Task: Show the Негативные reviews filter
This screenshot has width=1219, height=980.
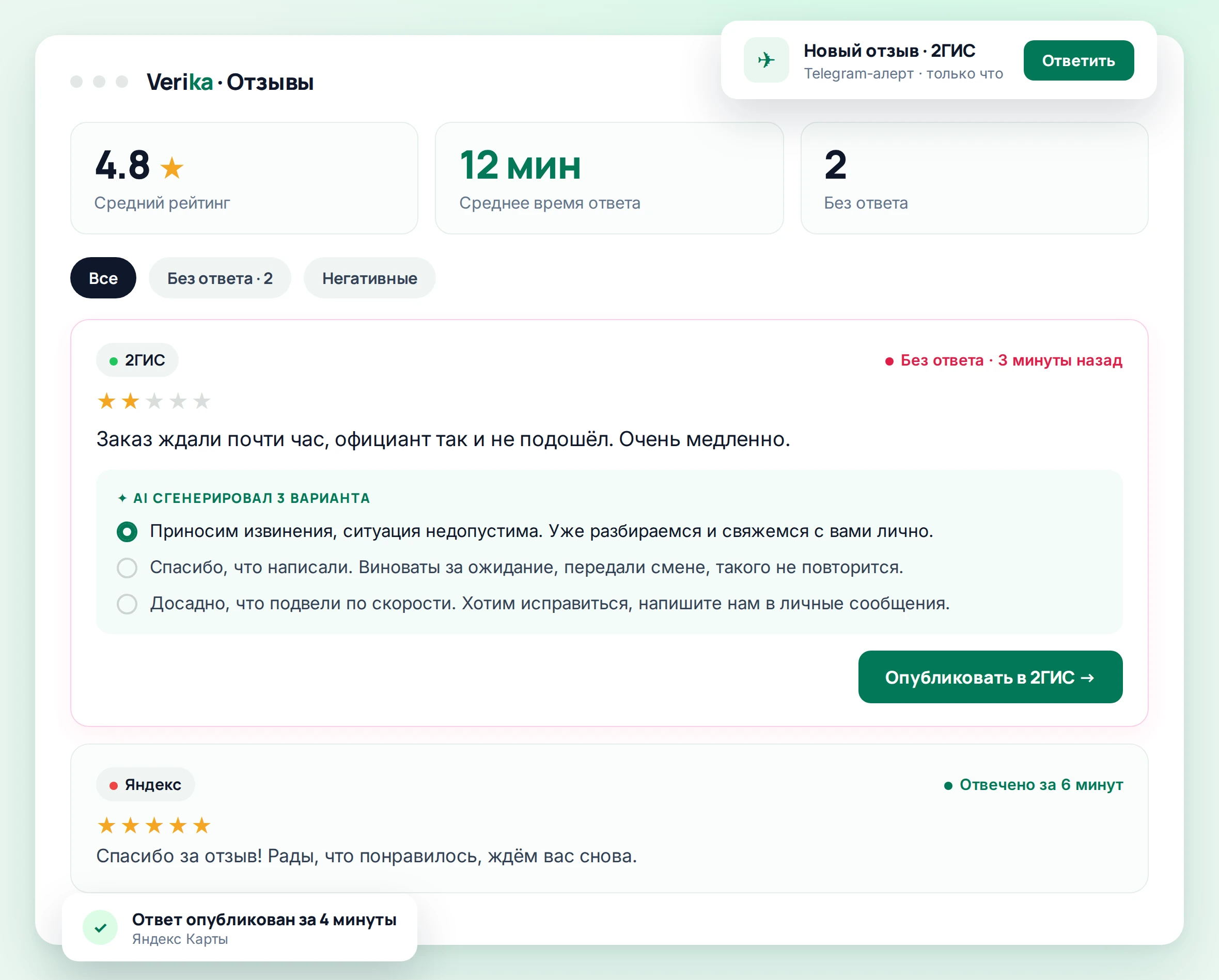Action: click(x=370, y=278)
